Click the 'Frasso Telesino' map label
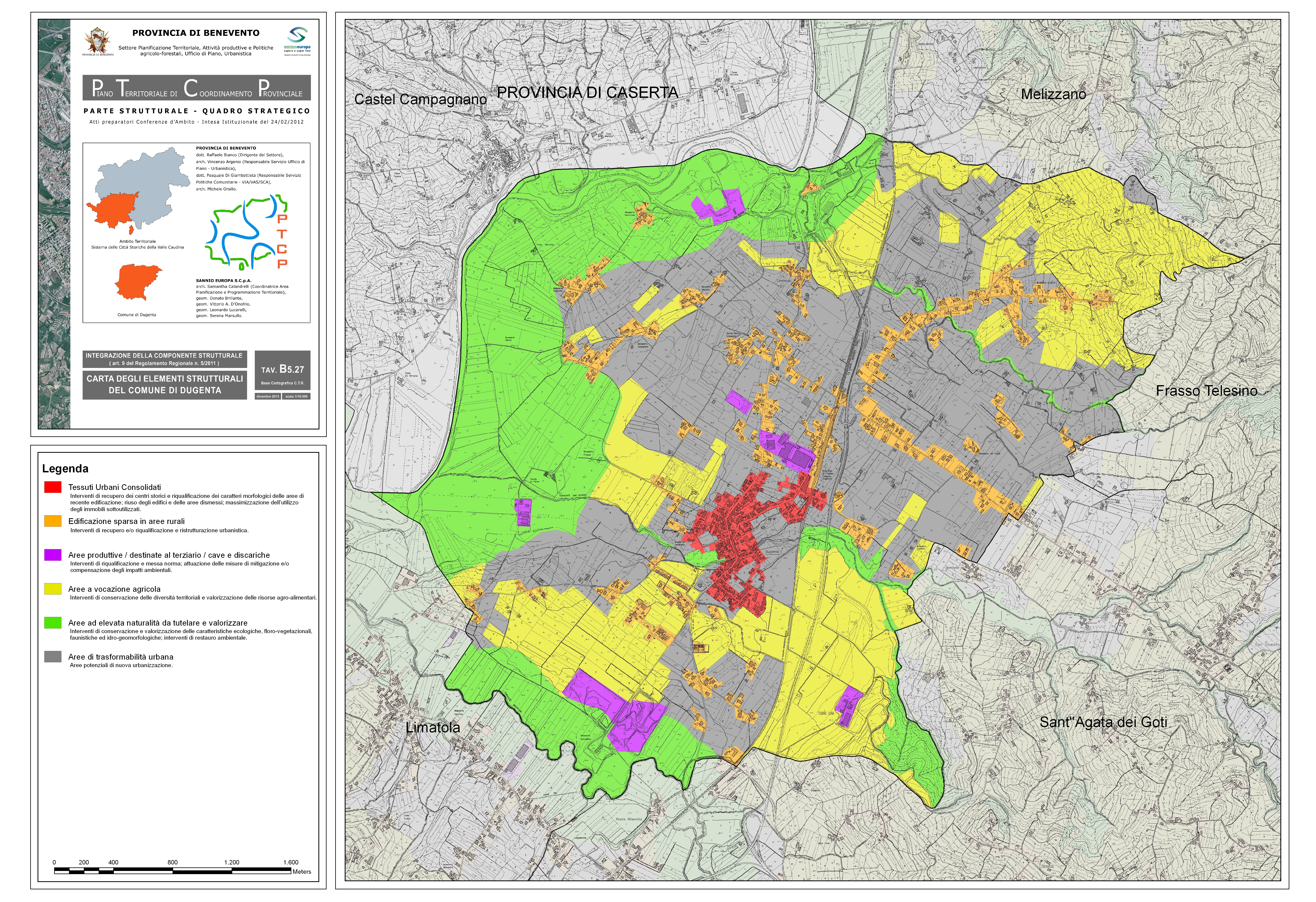This screenshot has height=902, width=1316. [x=1207, y=391]
